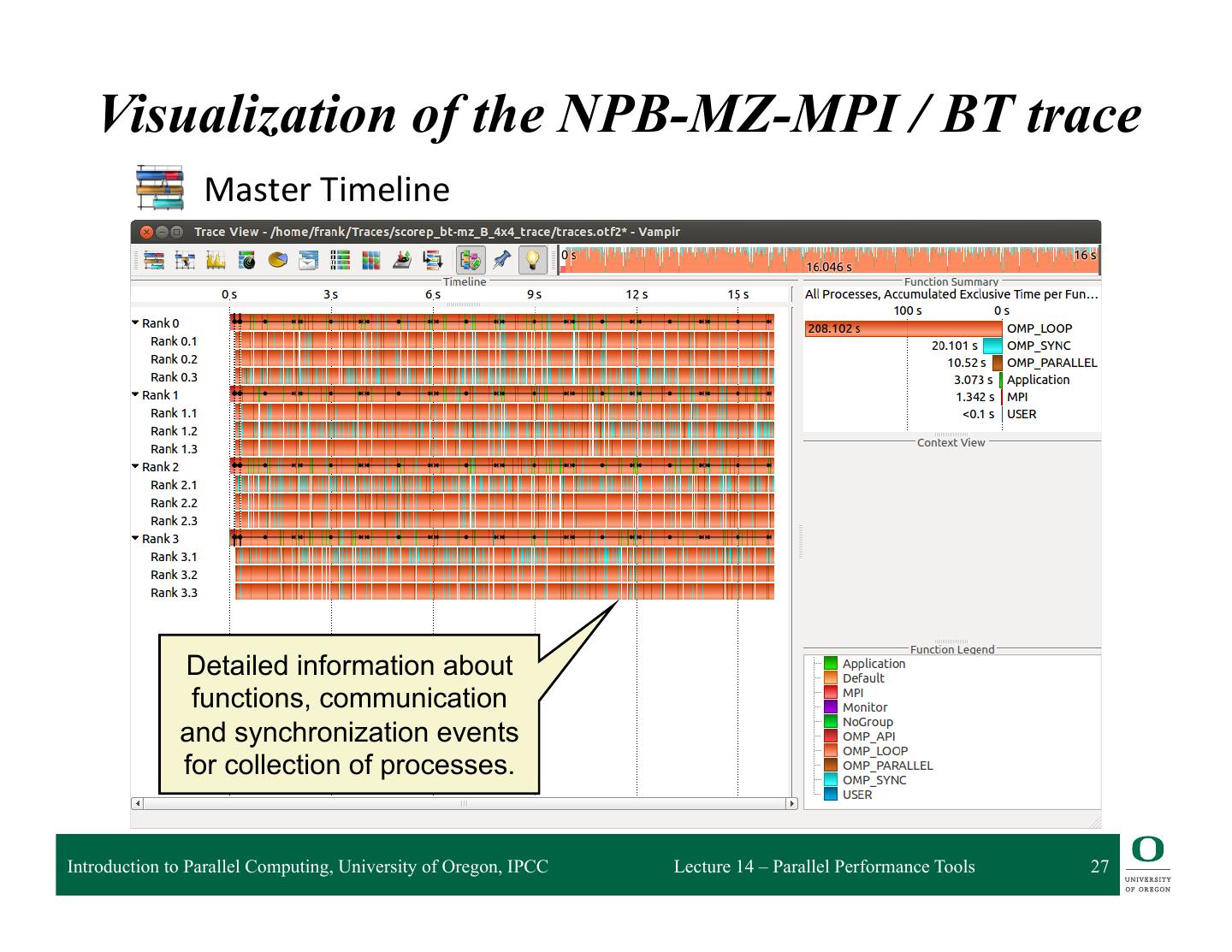Click the 9 s mark on timeline ruler
This screenshot has height=952, width=1232.
535,294
